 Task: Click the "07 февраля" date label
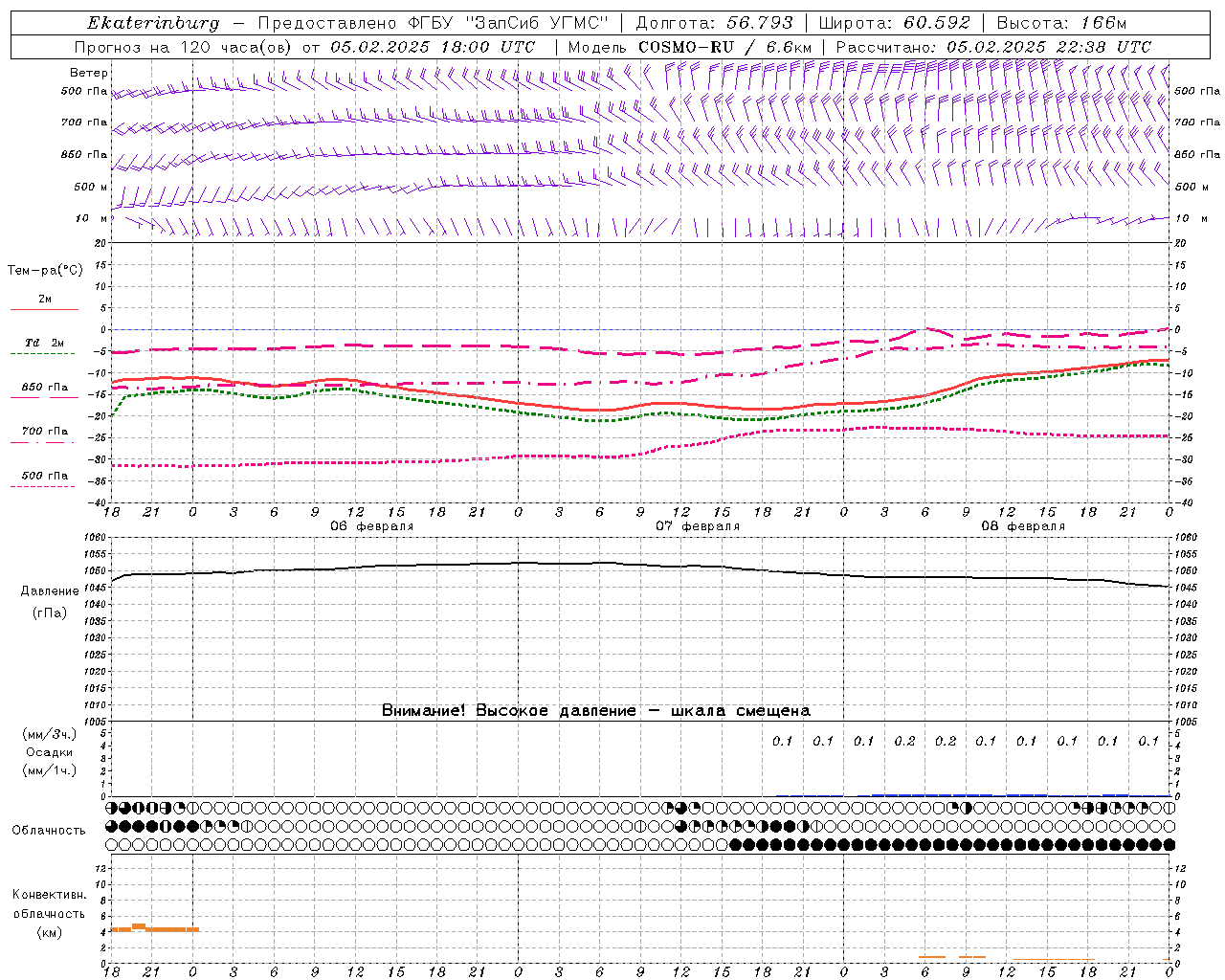tap(698, 526)
